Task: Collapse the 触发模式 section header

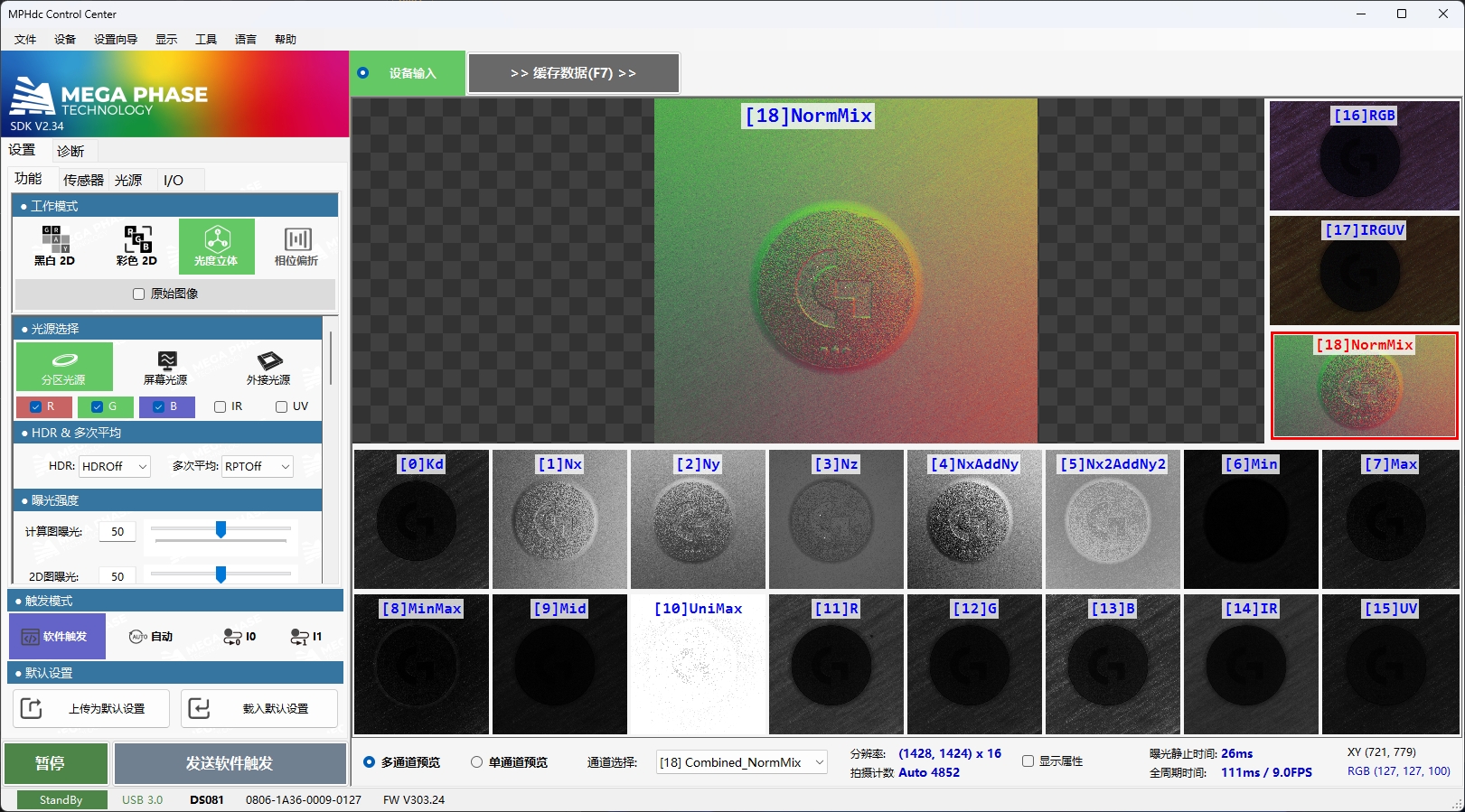Action: coord(176,601)
